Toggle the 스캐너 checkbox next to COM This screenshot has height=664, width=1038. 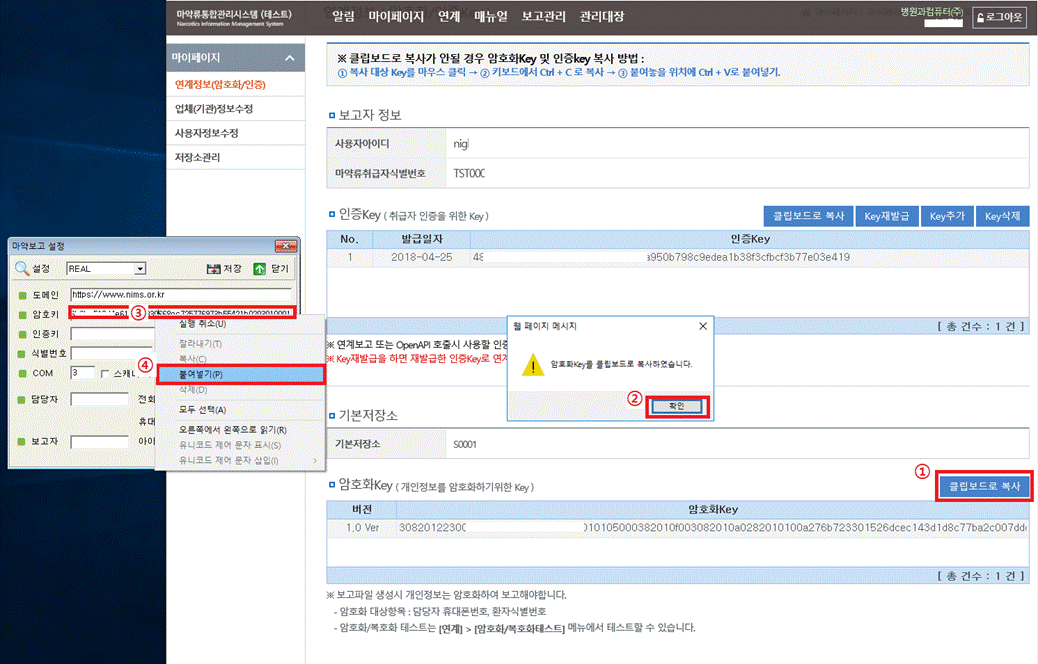(x=105, y=374)
